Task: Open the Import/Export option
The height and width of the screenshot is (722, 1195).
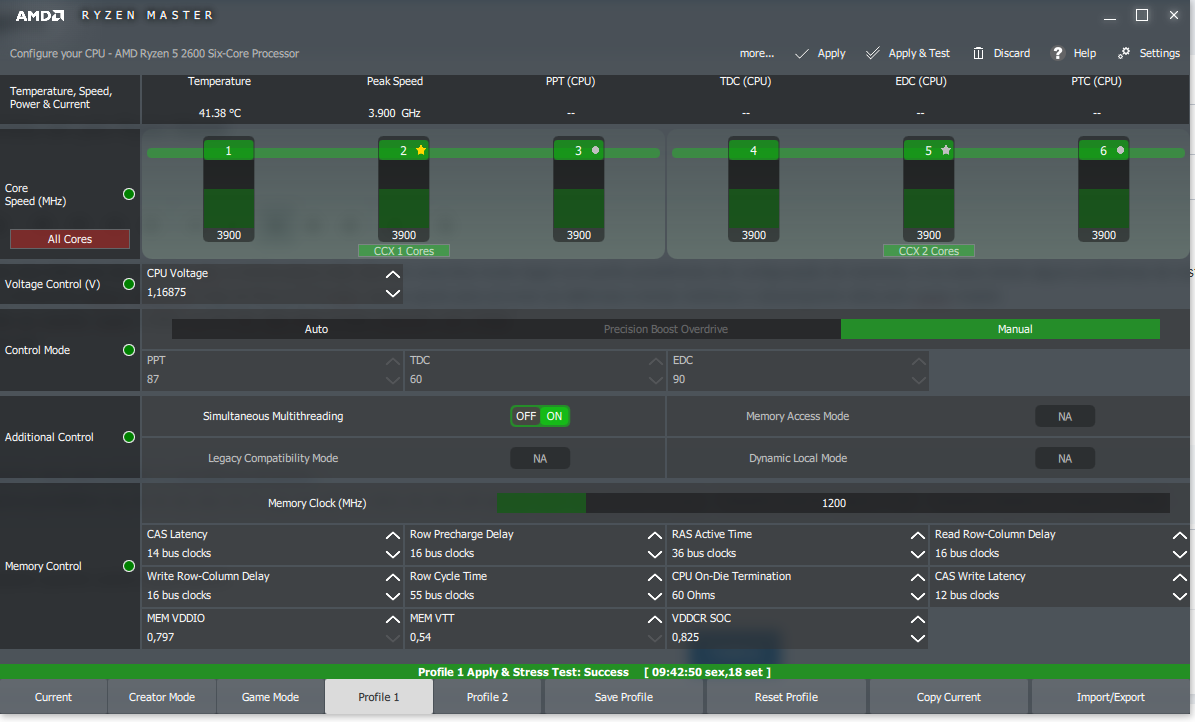Action: (1110, 697)
